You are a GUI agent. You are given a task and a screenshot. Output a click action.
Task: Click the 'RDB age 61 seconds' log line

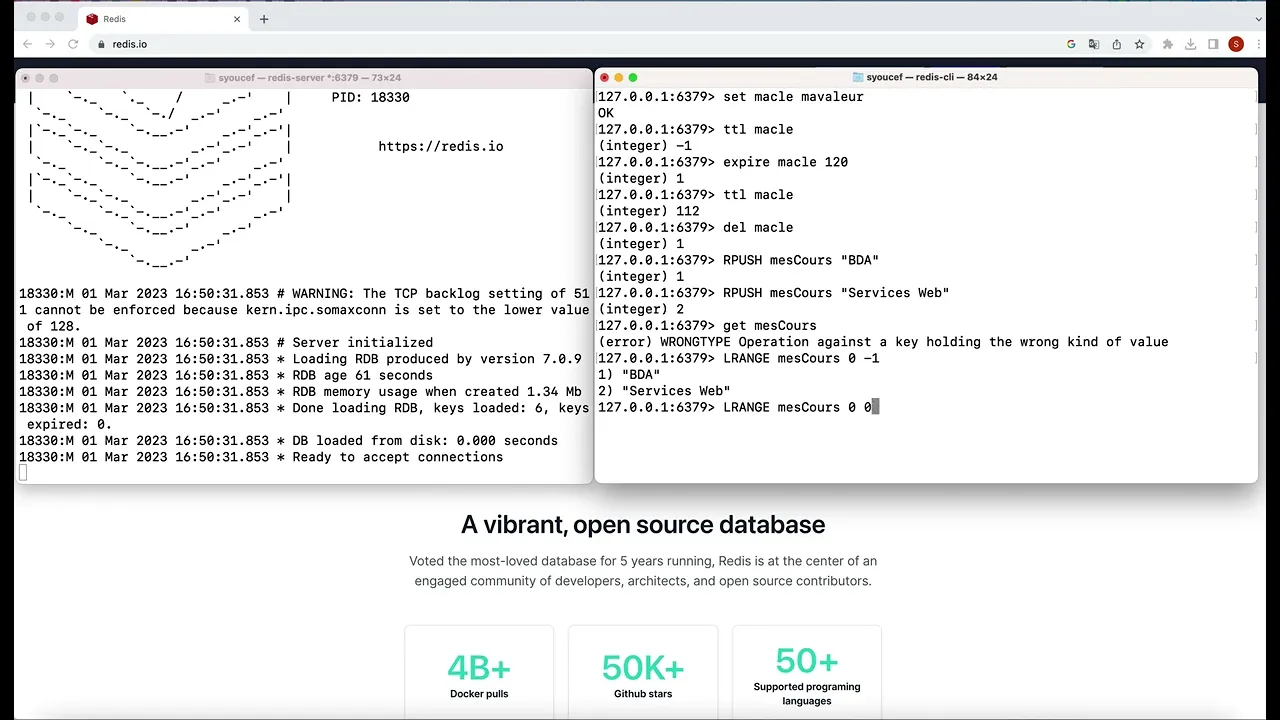(x=226, y=376)
